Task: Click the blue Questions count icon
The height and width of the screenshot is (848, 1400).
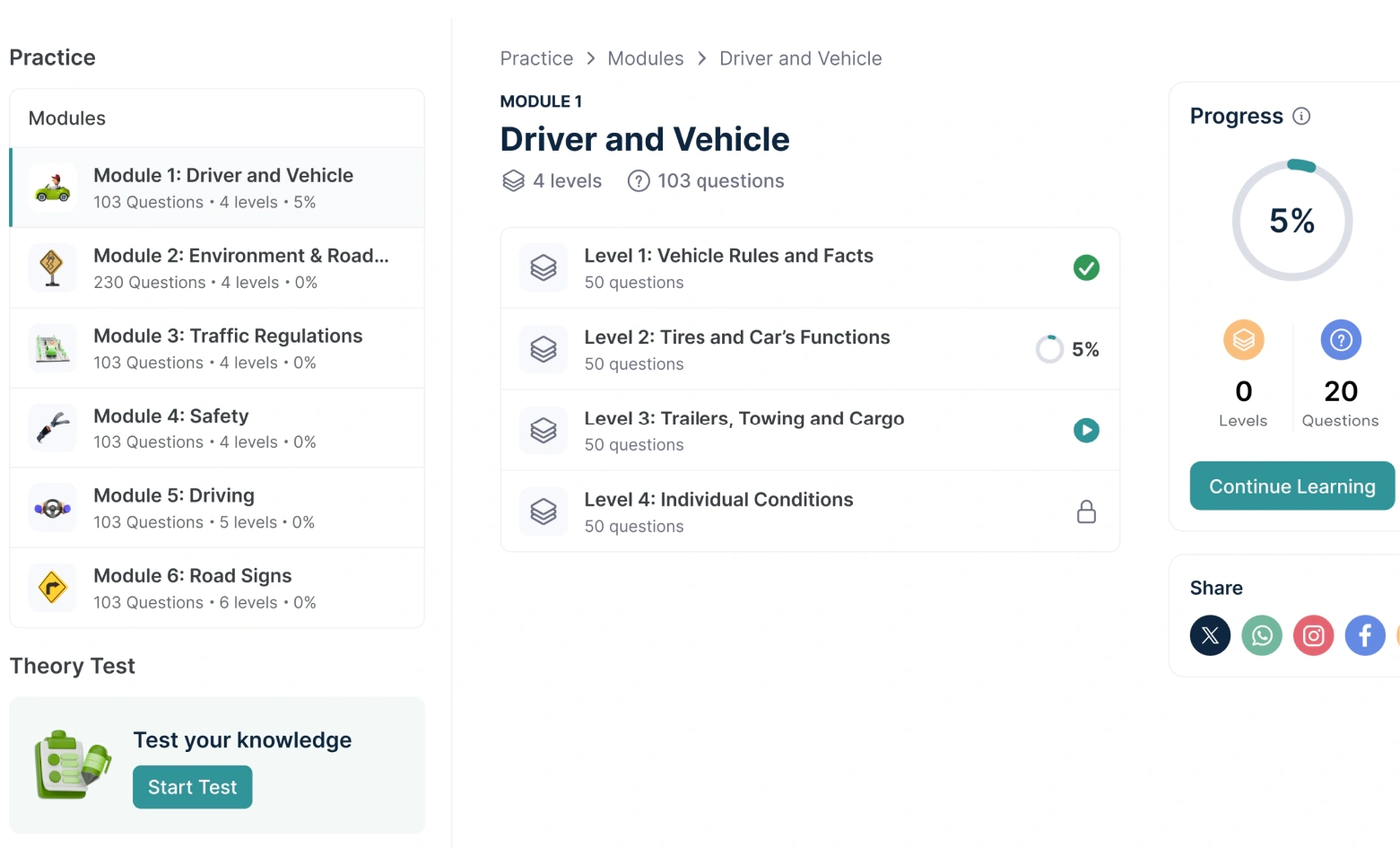Action: coord(1341,340)
